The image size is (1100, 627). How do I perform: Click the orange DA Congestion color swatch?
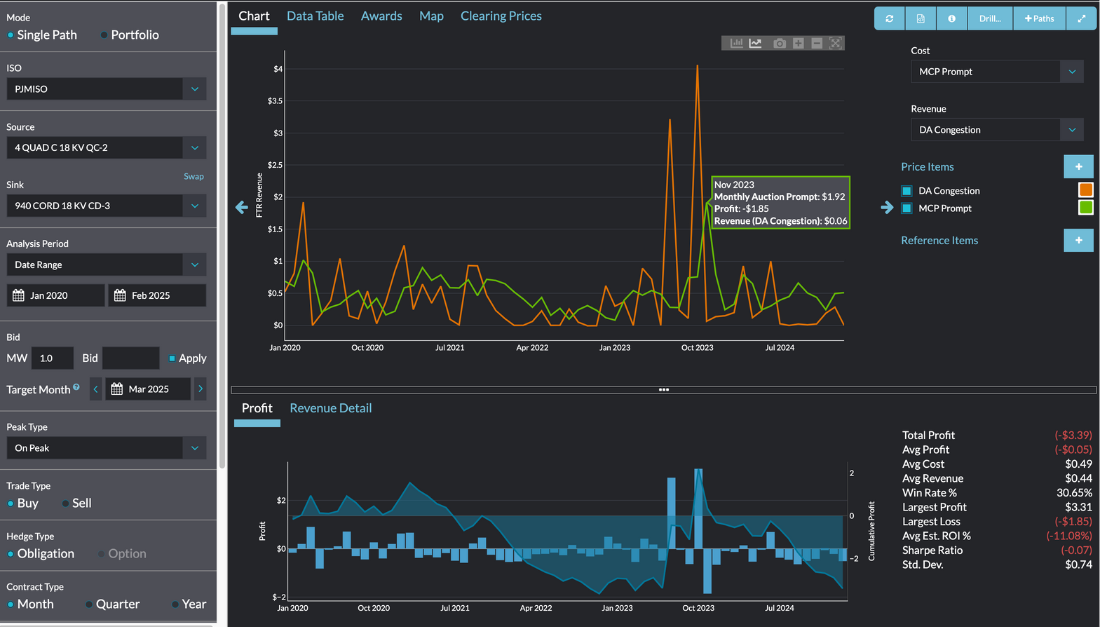coord(1084,191)
